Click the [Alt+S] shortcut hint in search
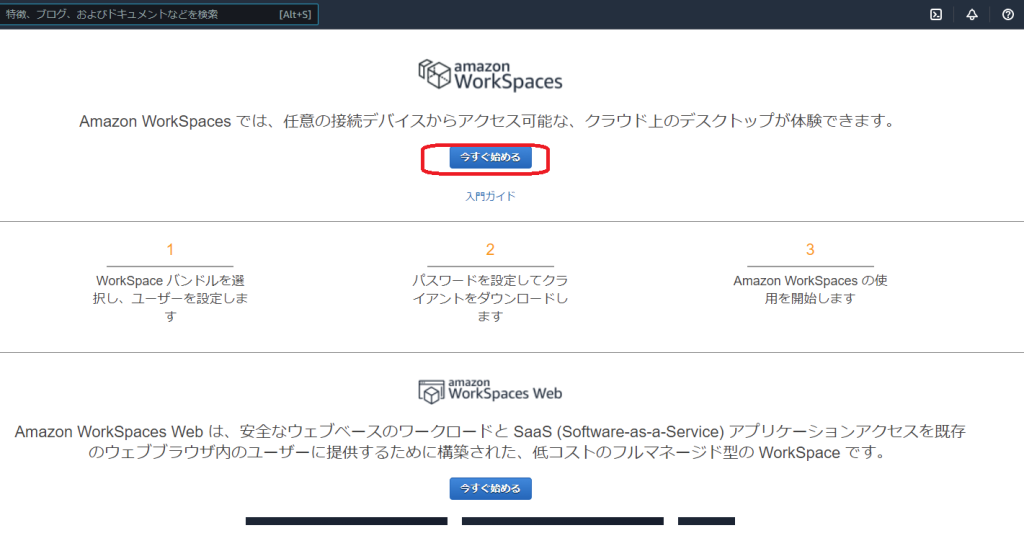 294,15
